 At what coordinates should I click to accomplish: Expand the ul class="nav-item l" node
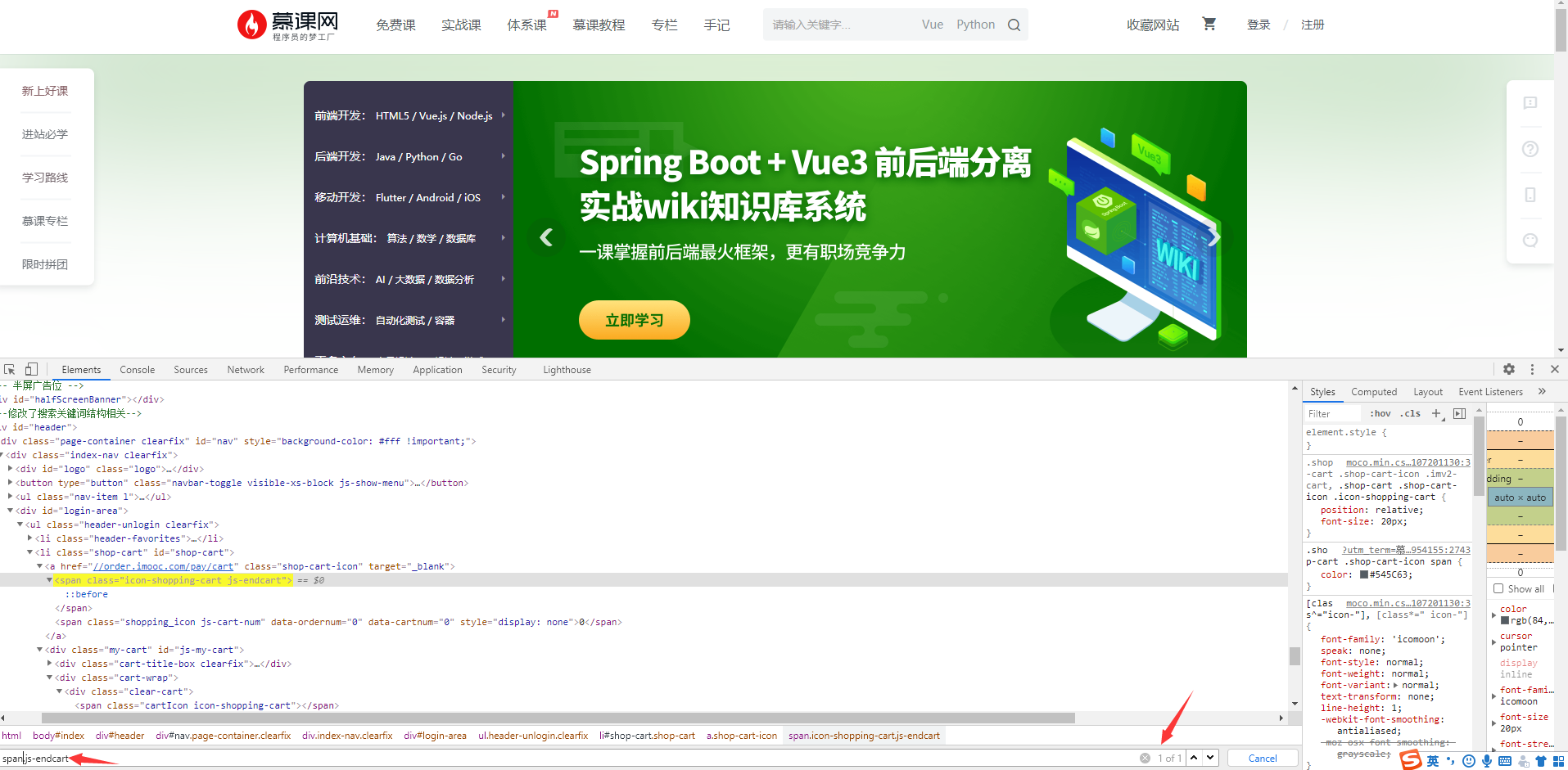pyautogui.click(x=10, y=497)
